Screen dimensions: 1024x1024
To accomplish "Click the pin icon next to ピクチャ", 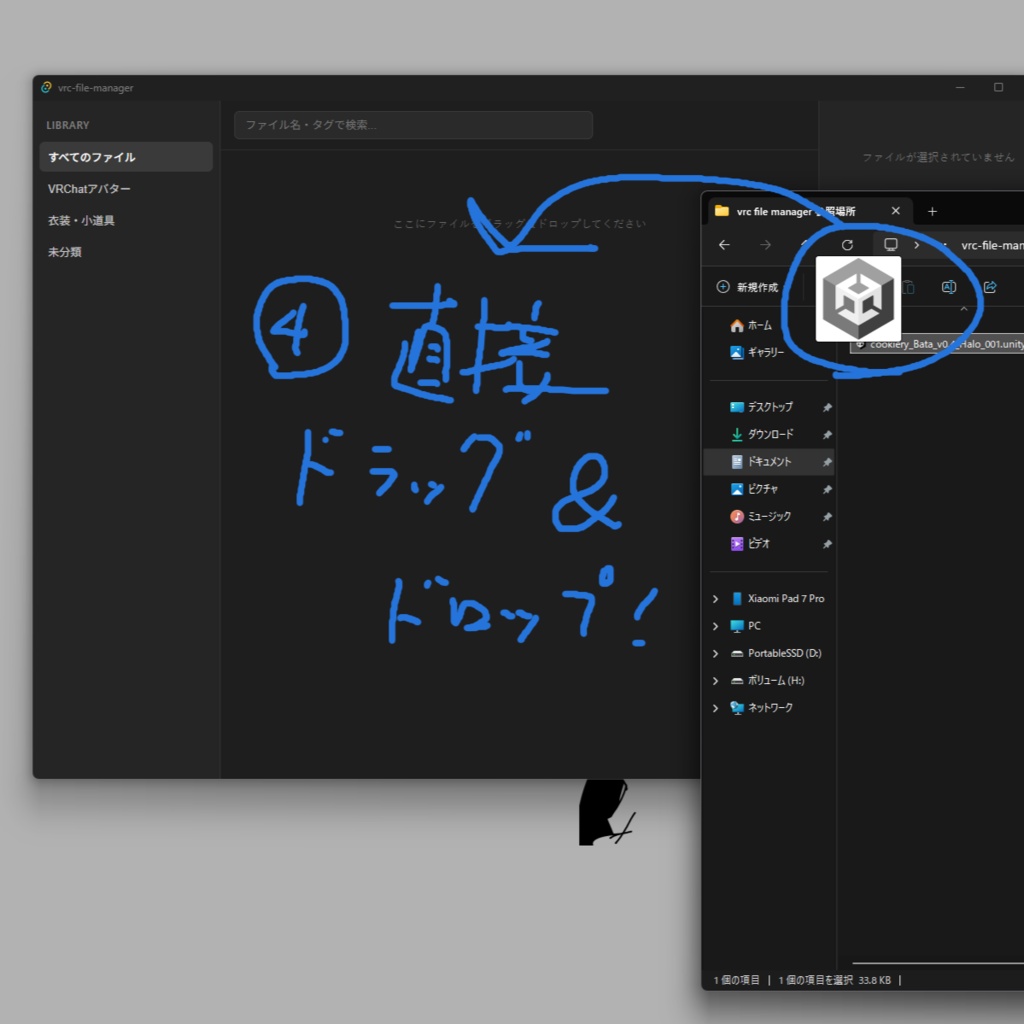I will click(827, 490).
